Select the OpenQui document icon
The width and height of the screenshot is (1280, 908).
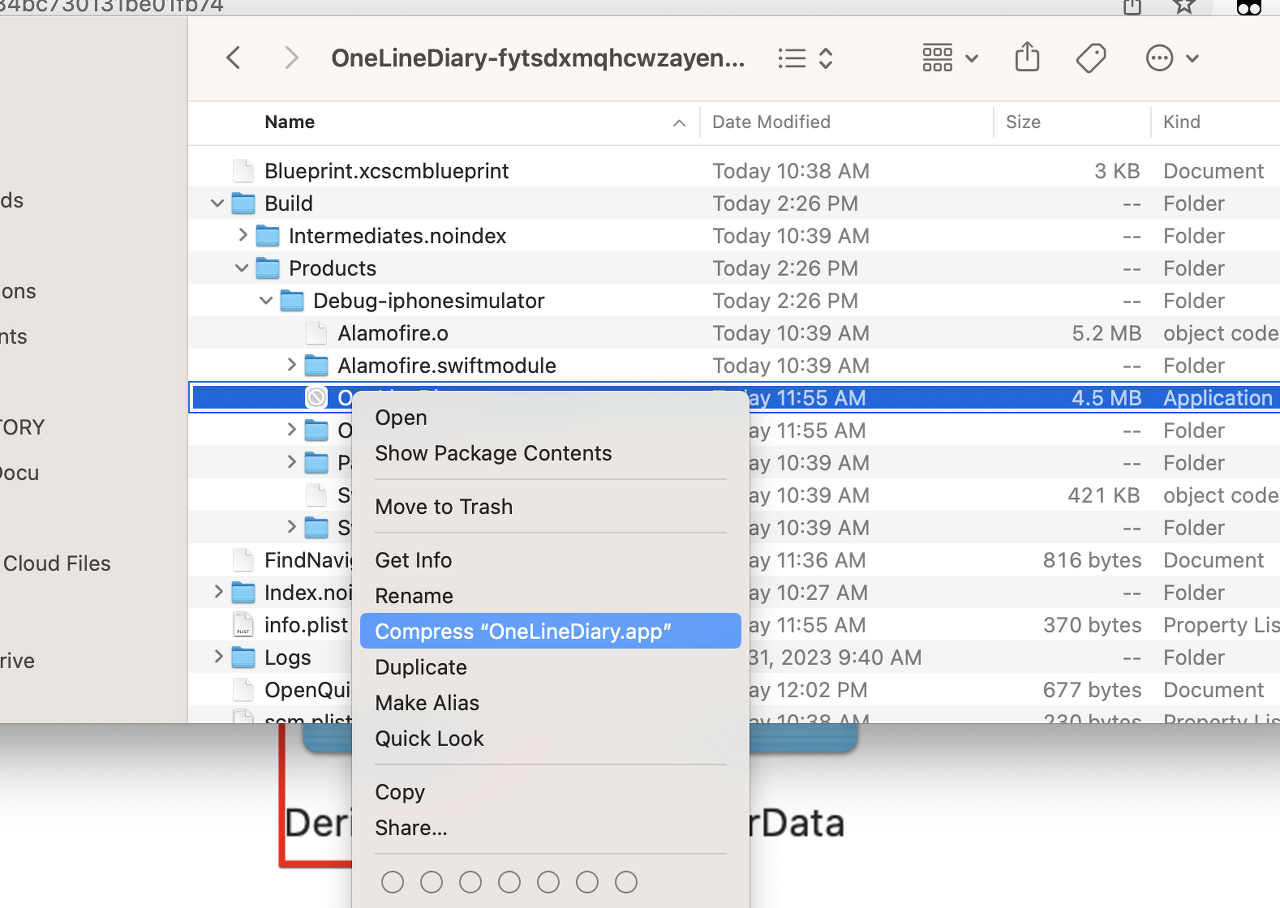pyautogui.click(x=243, y=690)
